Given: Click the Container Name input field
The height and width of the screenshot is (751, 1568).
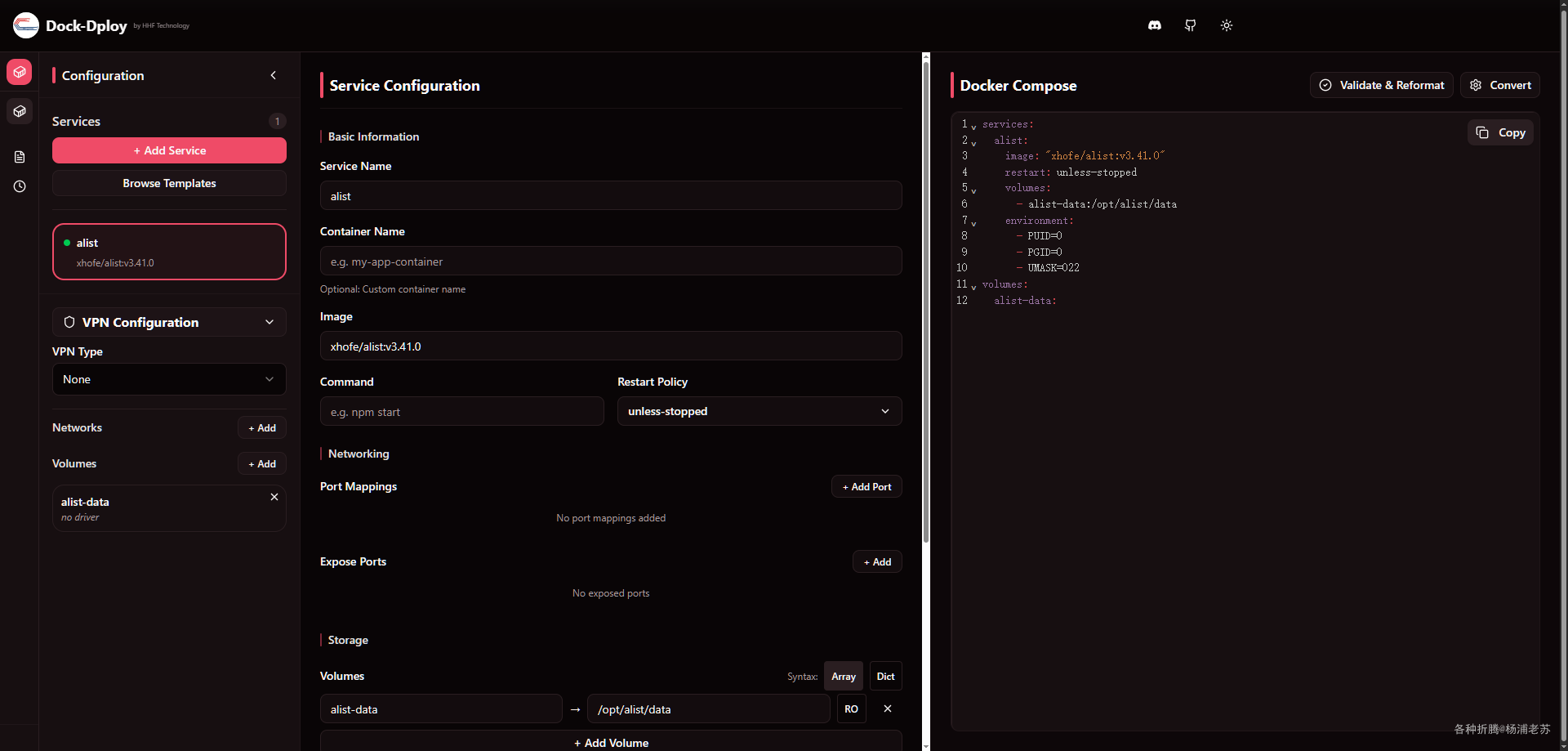Looking at the screenshot, I should pos(611,262).
